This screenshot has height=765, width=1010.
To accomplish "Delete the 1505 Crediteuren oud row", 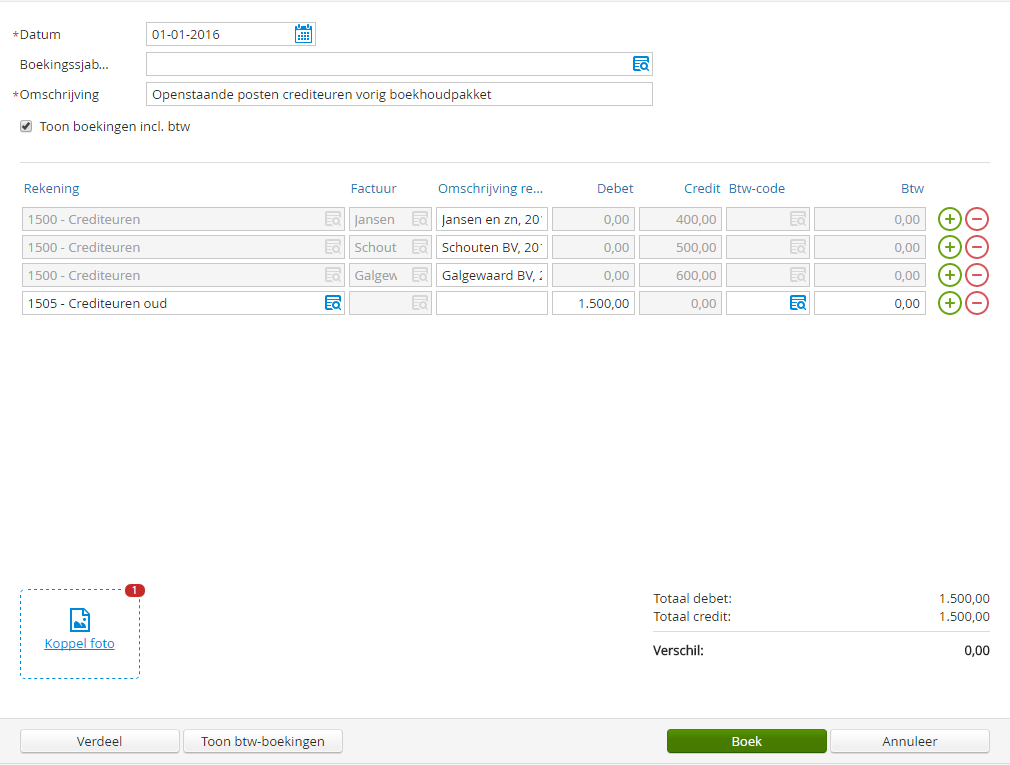I will pos(976,303).
